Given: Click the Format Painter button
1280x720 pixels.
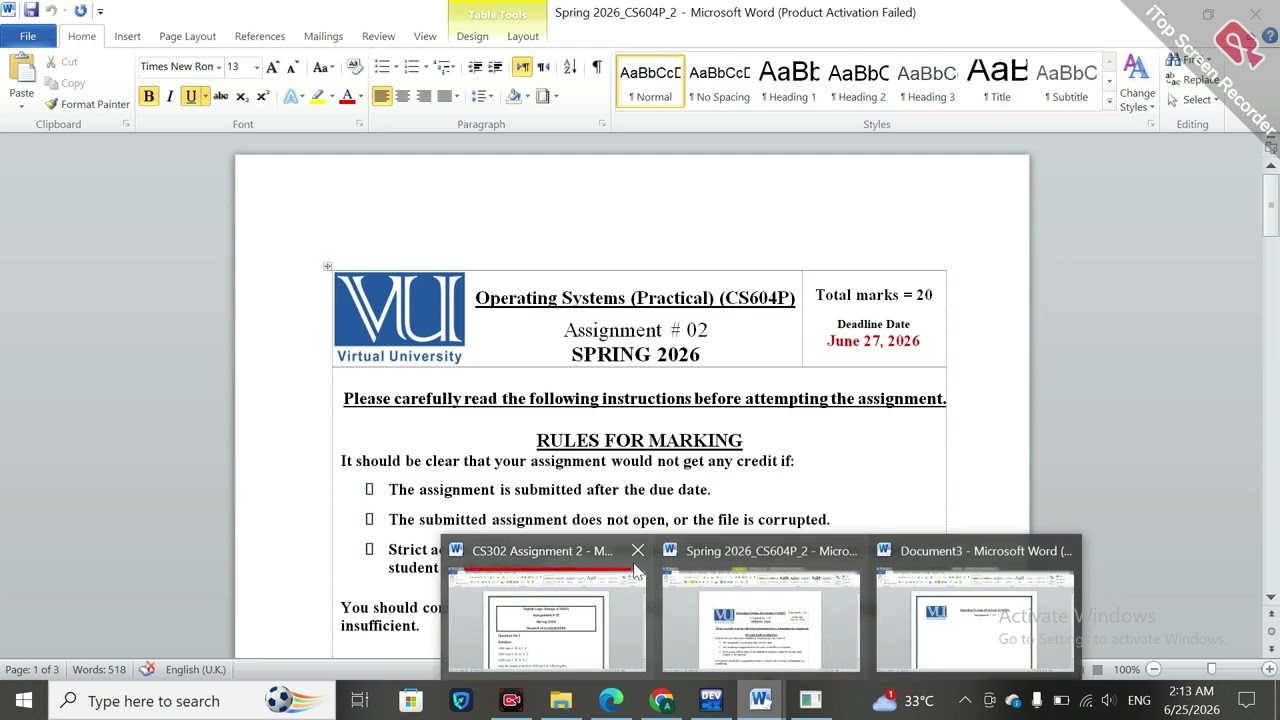Looking at the screenshot, I should point(87,104).
